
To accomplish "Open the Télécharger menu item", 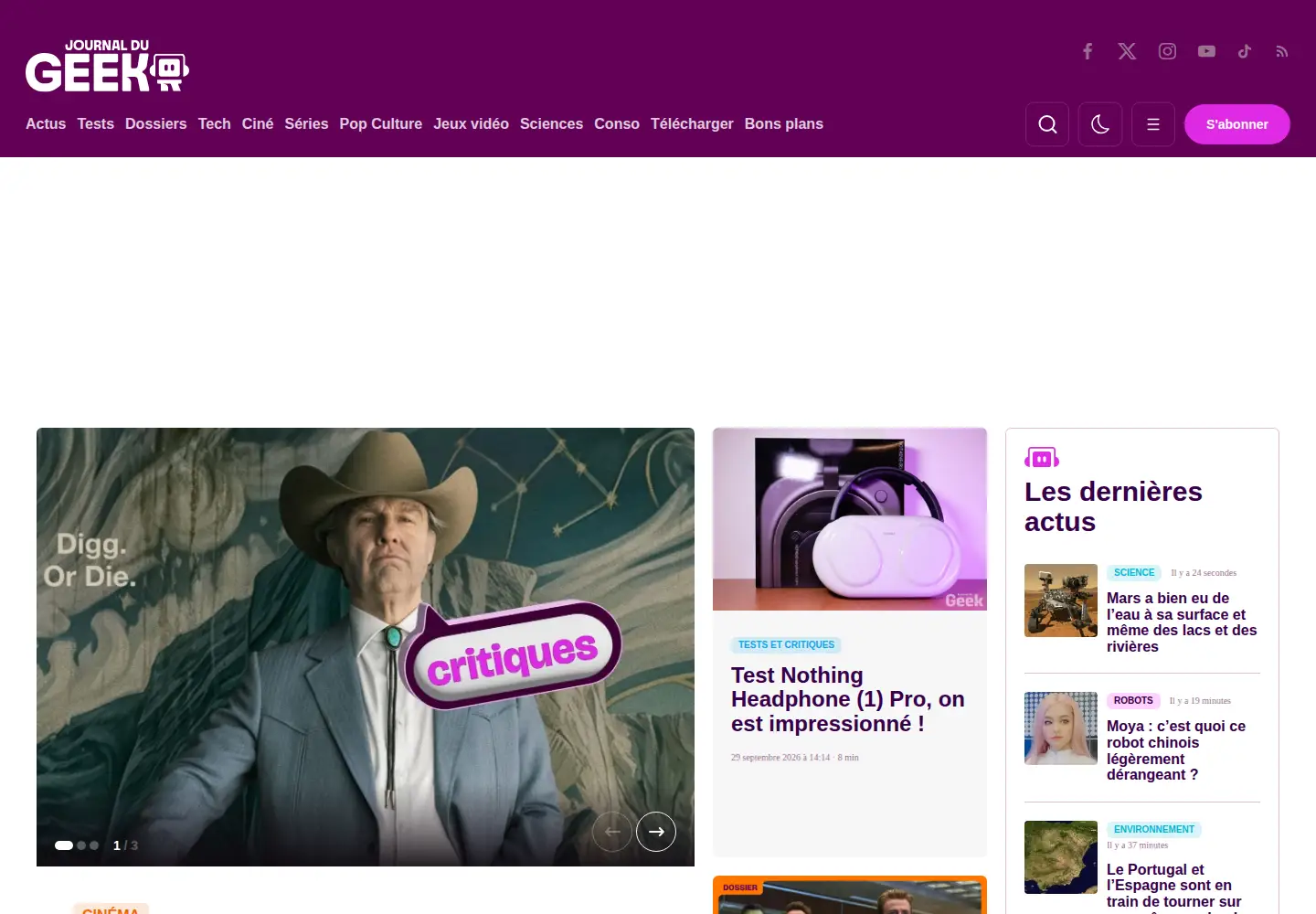I will (x=692, y=123).
